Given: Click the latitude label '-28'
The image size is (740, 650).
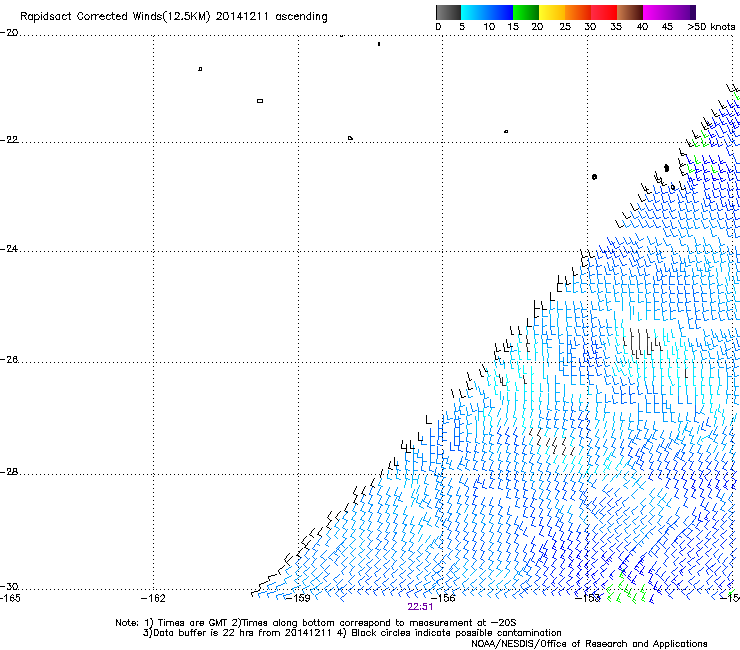Looking at the screenshot, I should click(x=9, y=472).
